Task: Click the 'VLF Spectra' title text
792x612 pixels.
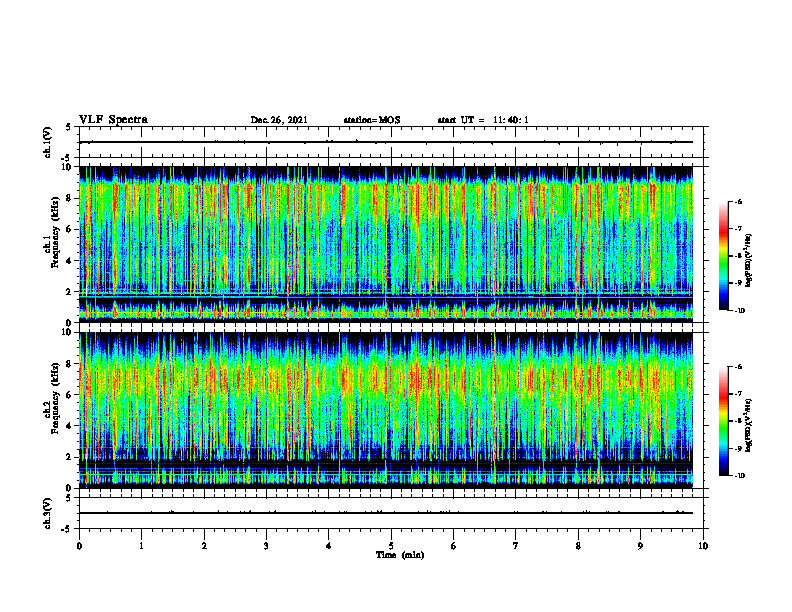Action: click(x=113, y=120)
